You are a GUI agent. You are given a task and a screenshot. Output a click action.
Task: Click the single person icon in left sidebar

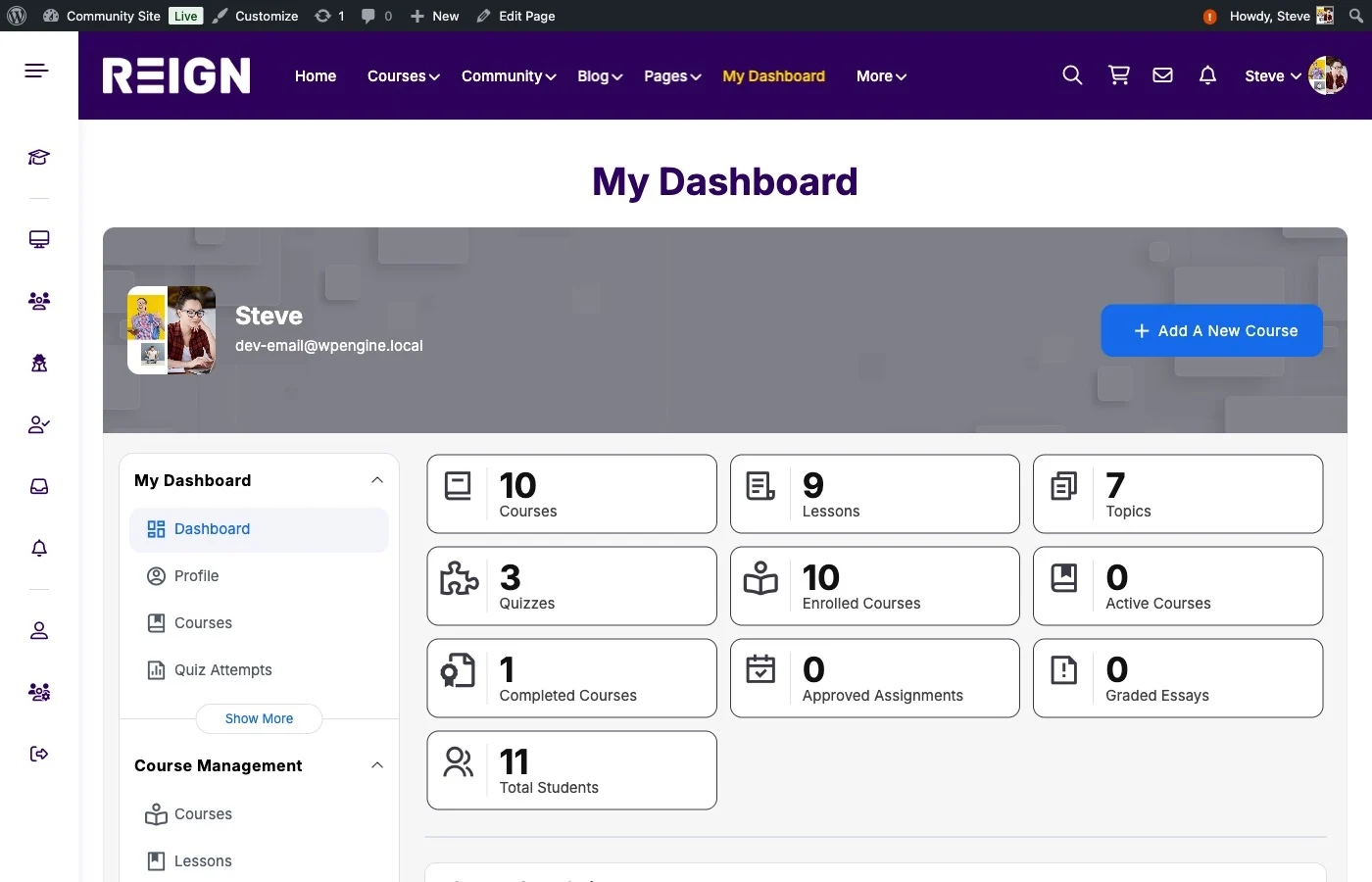[39, 631]
